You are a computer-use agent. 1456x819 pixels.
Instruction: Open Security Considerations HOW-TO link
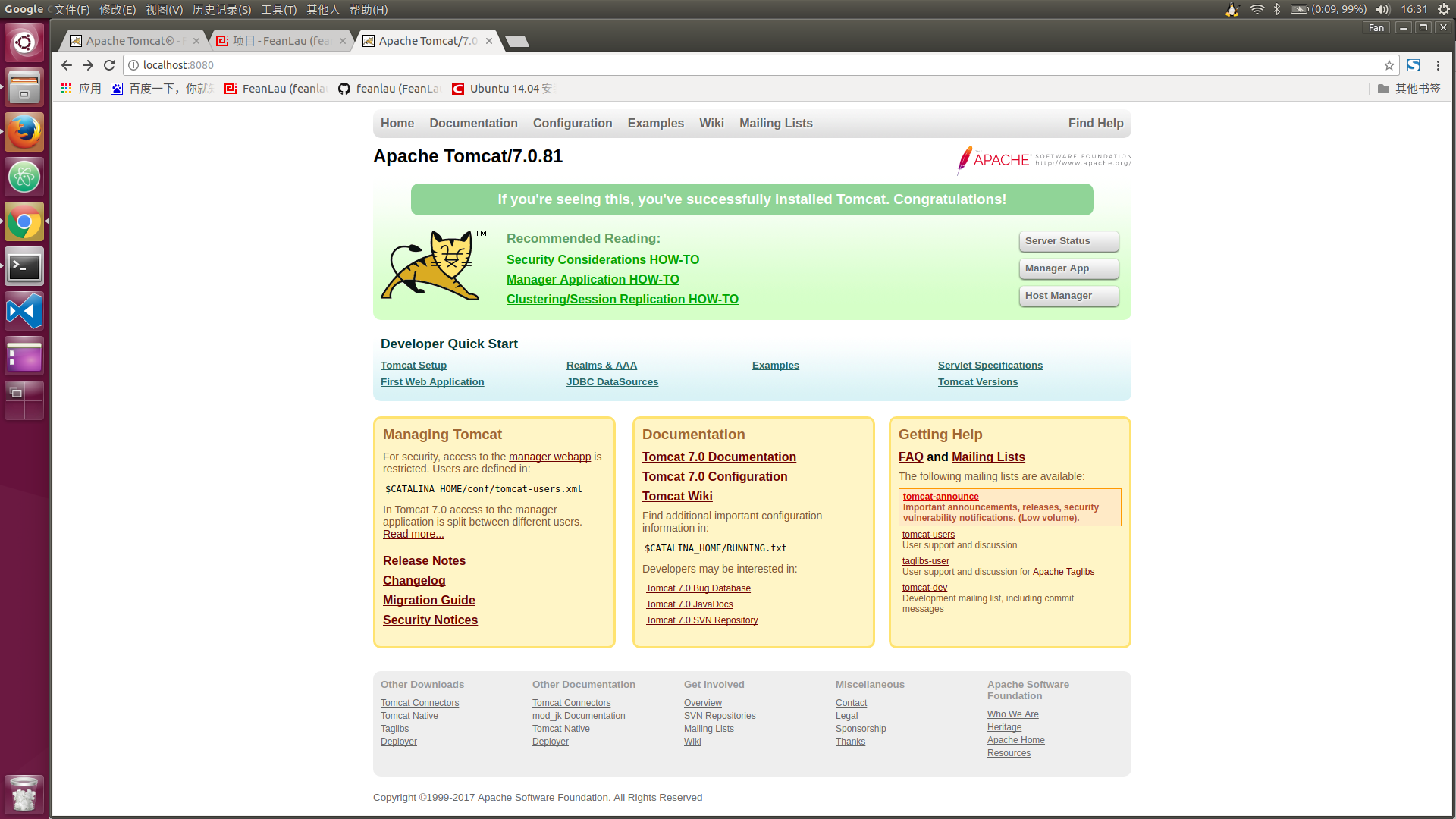(x=603, y=259)
